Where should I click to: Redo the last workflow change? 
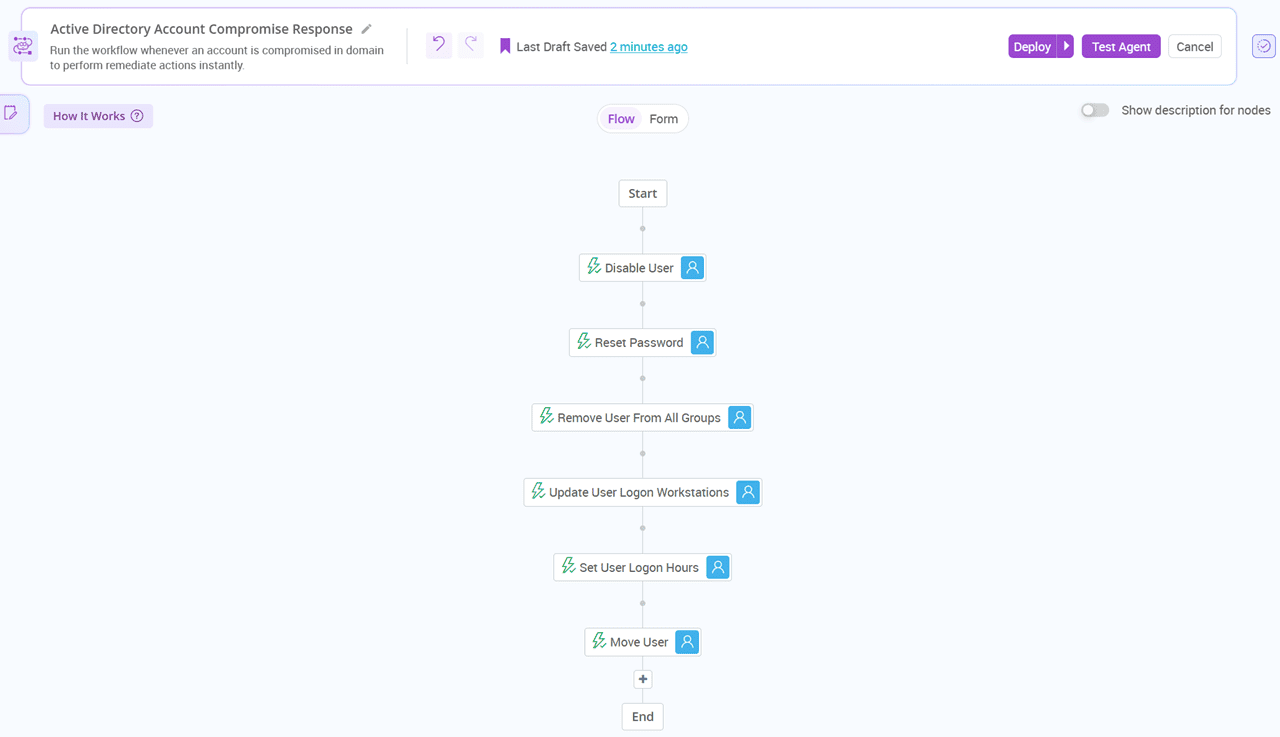coord(470,45)
